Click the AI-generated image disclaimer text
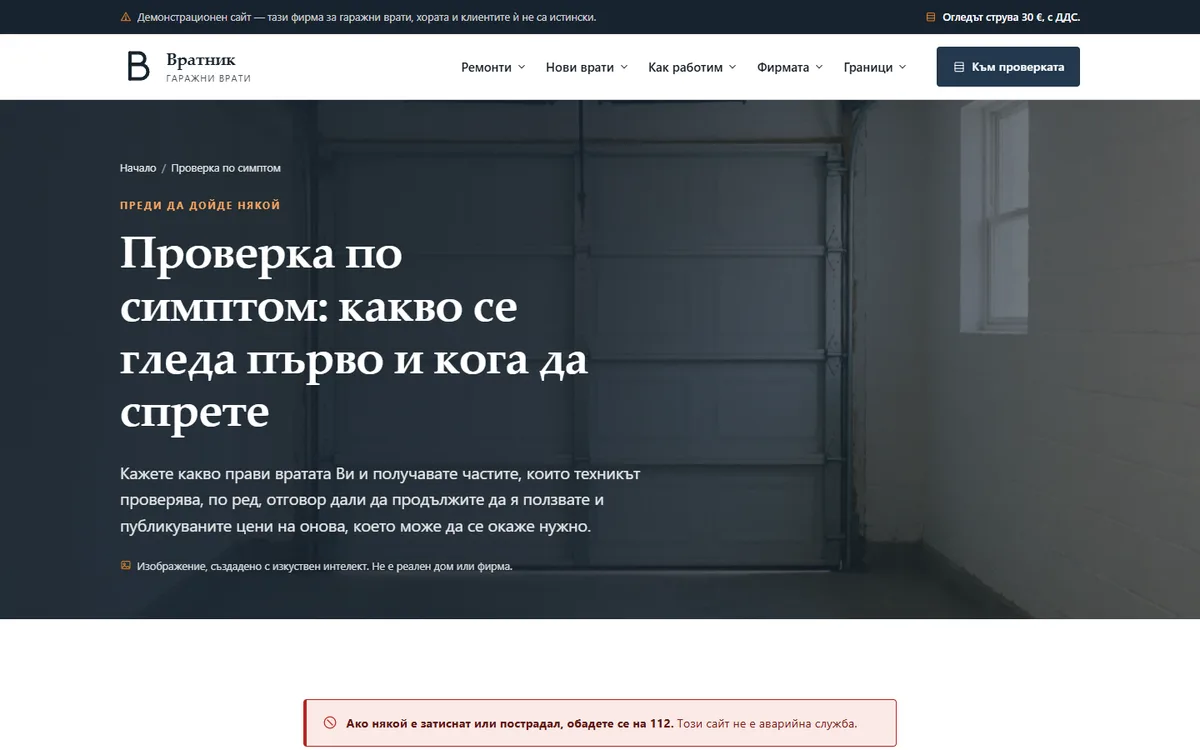This screenshot has height=750, width=1200. pyautogui.click(x=324, y=566)
